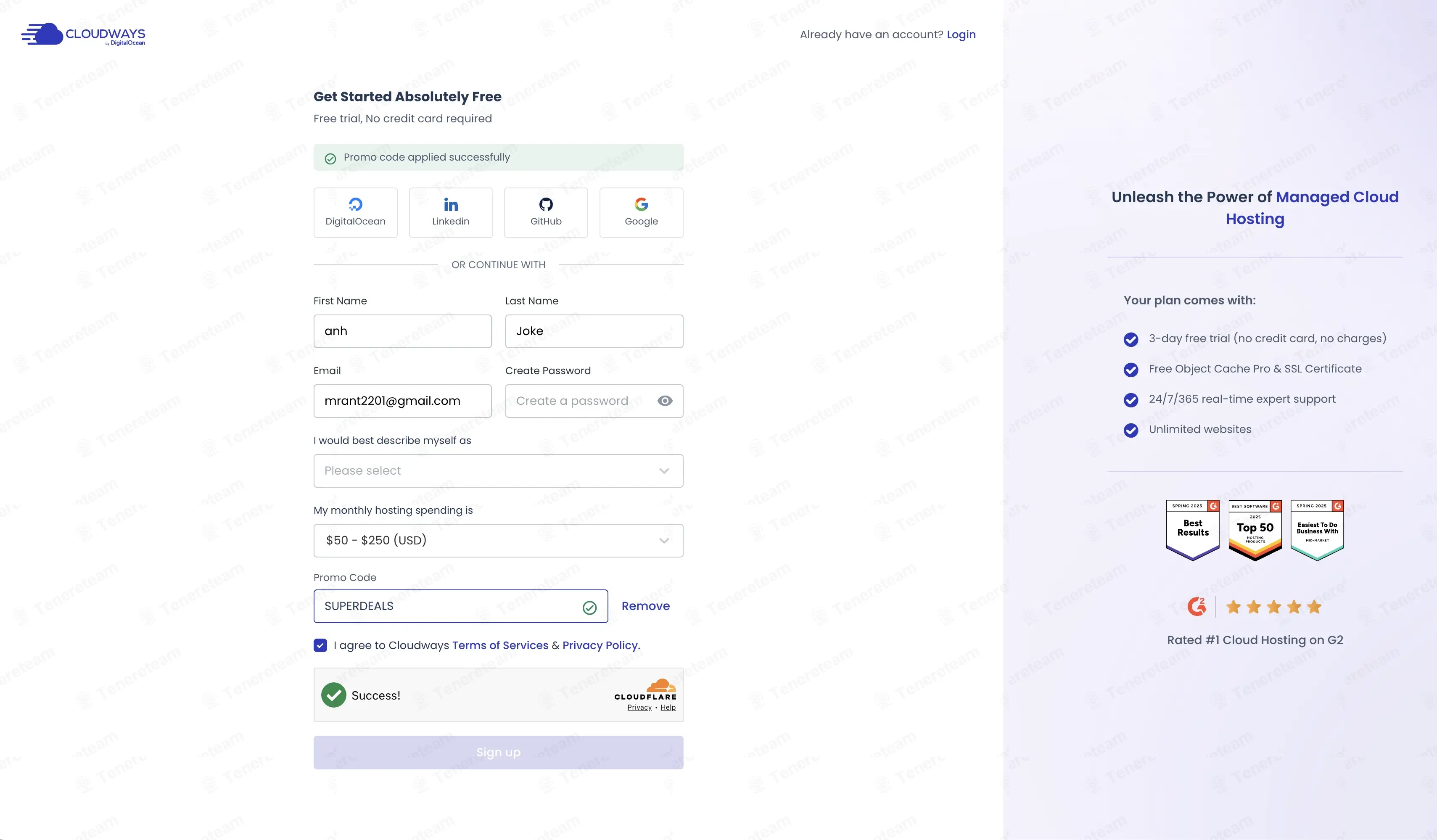This screenshot has width=1437, height=840.
Task: Click the Last Name field
Action: [594, 331]
